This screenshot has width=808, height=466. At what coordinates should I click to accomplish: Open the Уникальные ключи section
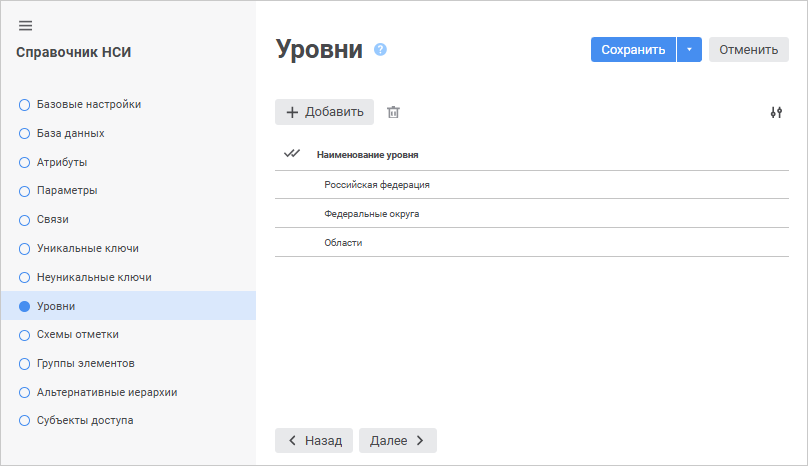pyautogui.click(x=87, y=248)
